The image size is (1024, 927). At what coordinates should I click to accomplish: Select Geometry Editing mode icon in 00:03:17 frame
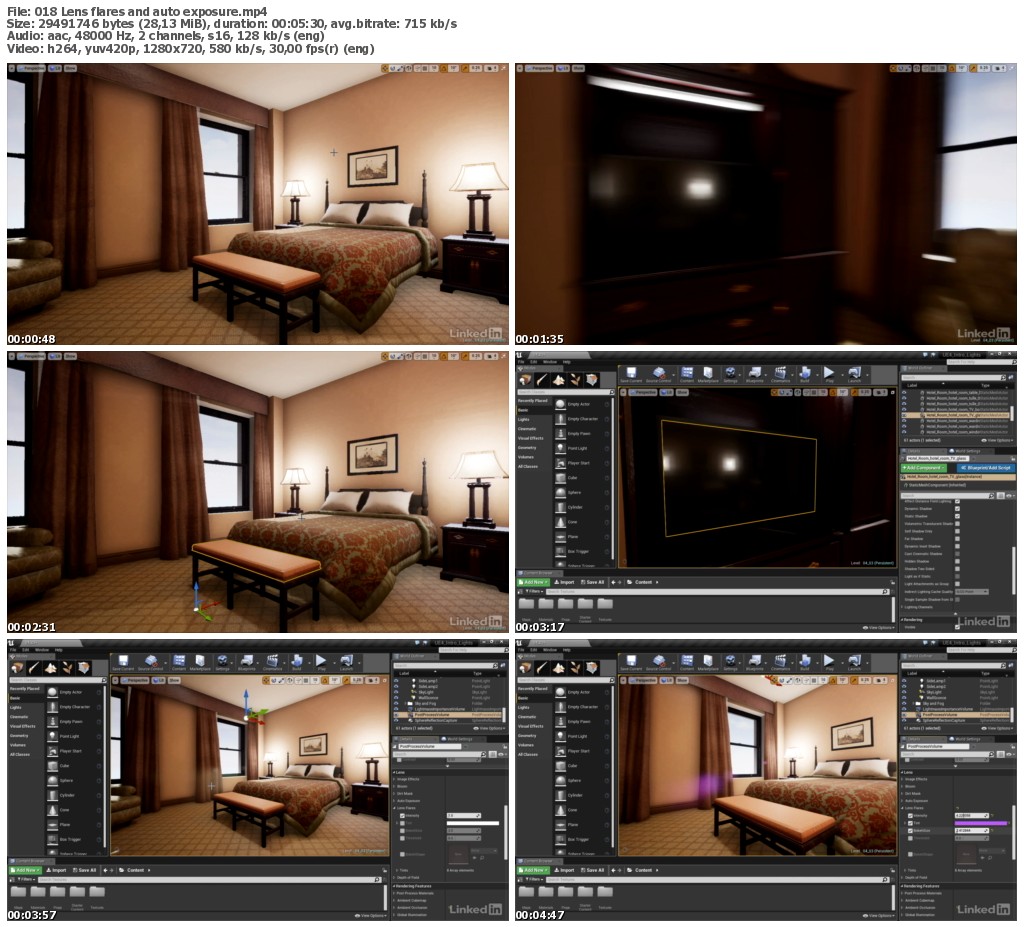coord(592,380)
